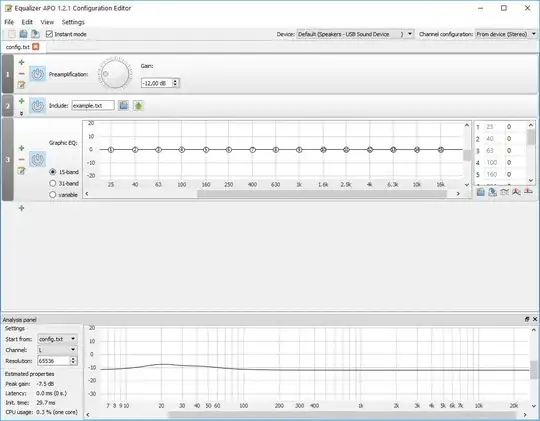
Task: Expand the Include row's double-chevron
Action: click(x=21, y=113)
